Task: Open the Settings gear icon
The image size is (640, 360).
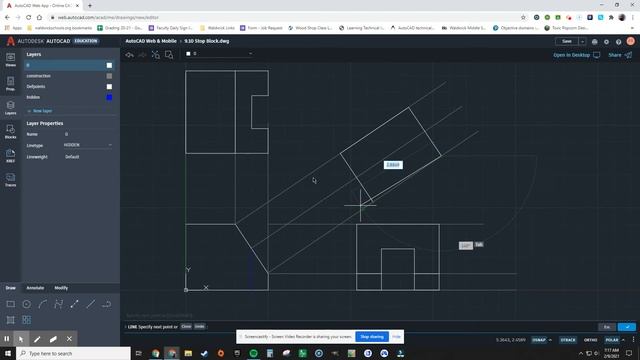Action: click(607, 42)
